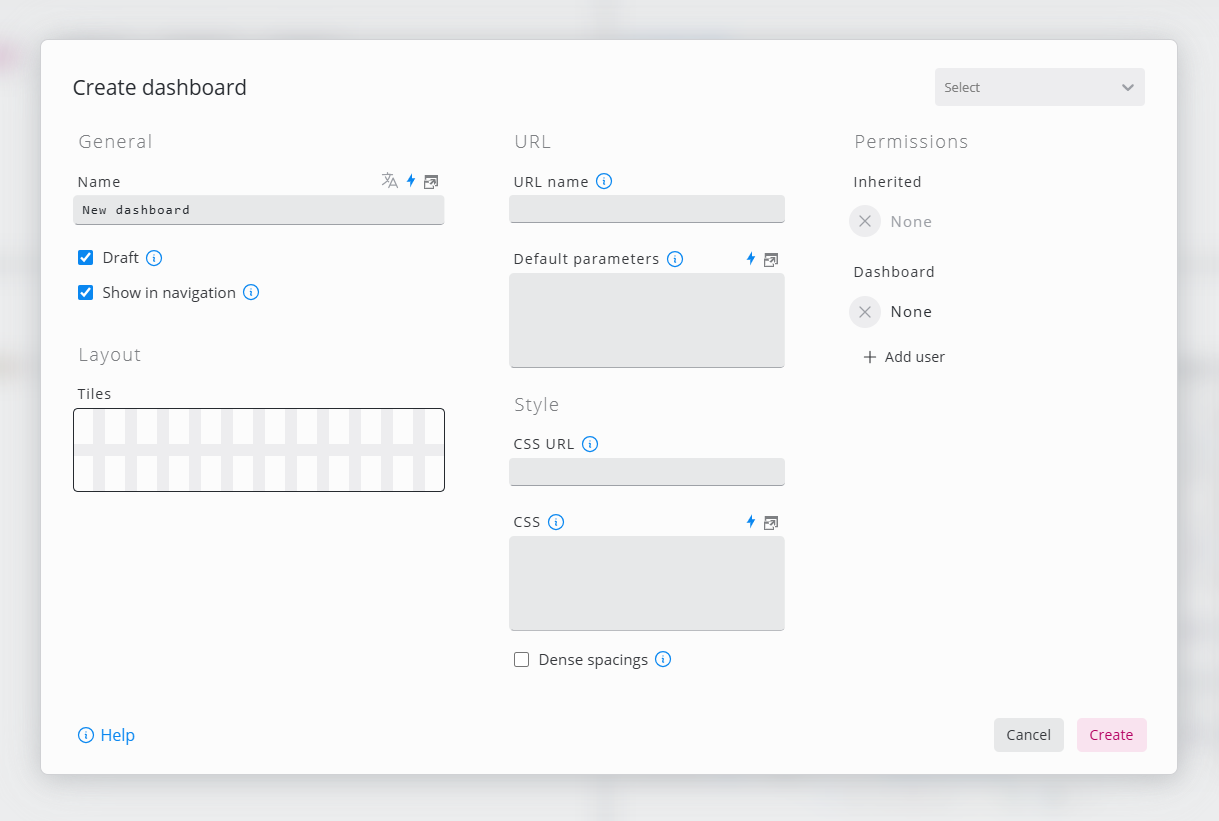Click into the URL name input field
This screenshot has width=1219, height=821.
(647, 209)
